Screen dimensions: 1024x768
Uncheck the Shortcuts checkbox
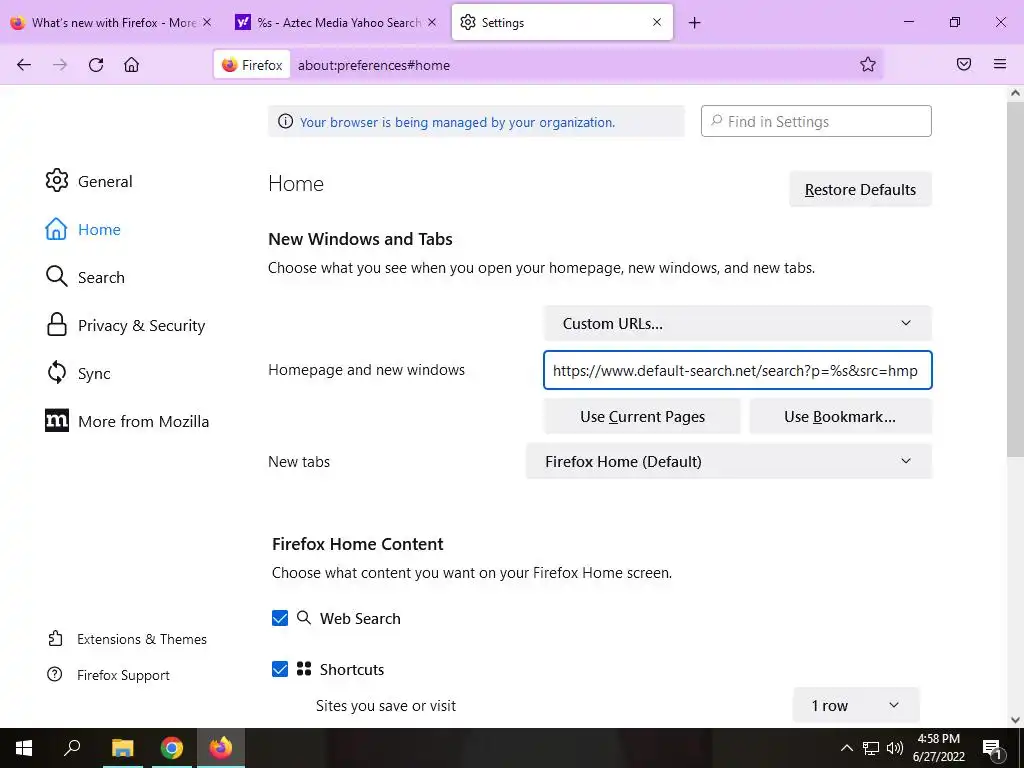pyautogui.click(x=280, y=669)
